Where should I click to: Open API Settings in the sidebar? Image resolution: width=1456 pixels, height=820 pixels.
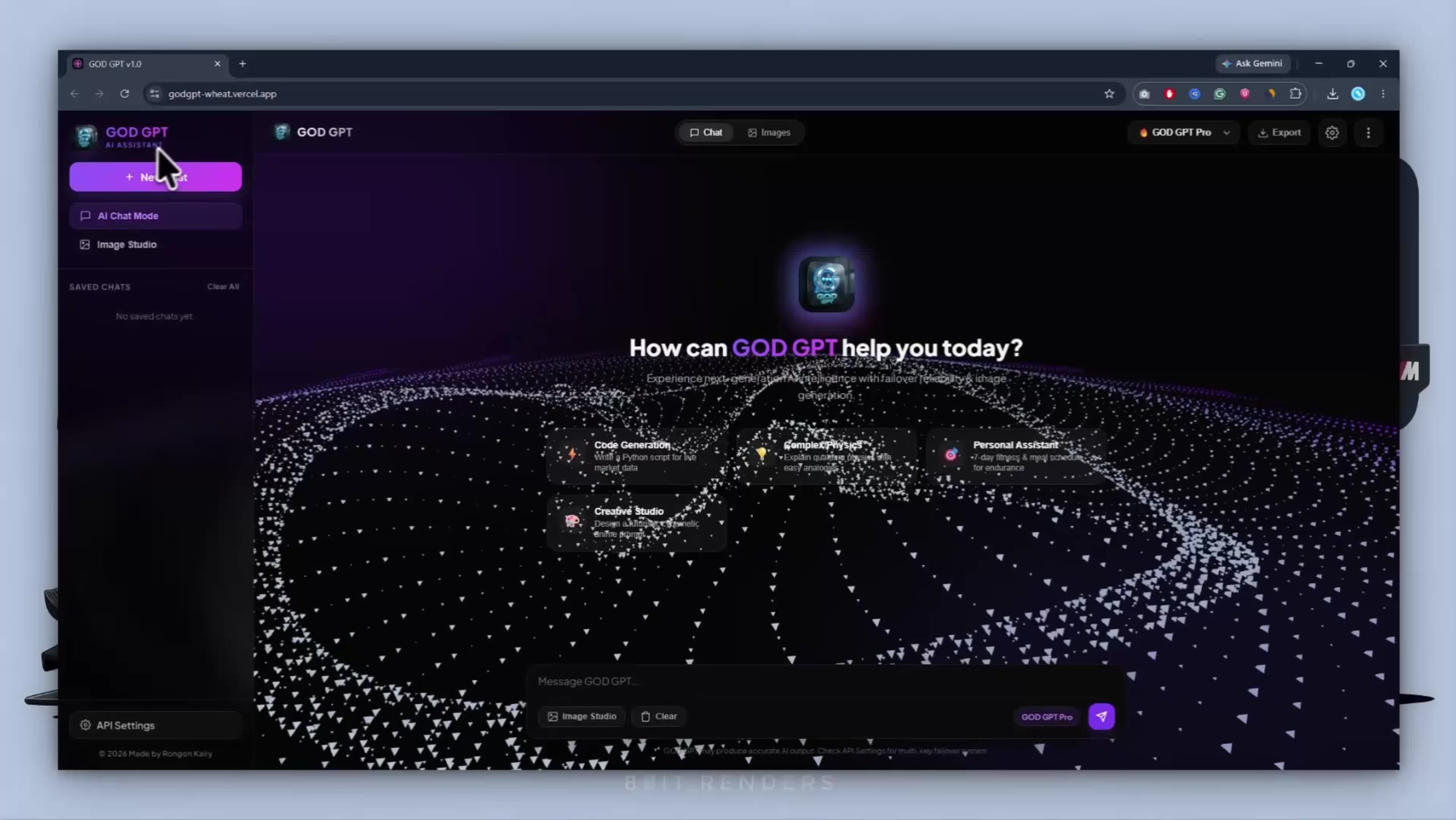(156, 725)
